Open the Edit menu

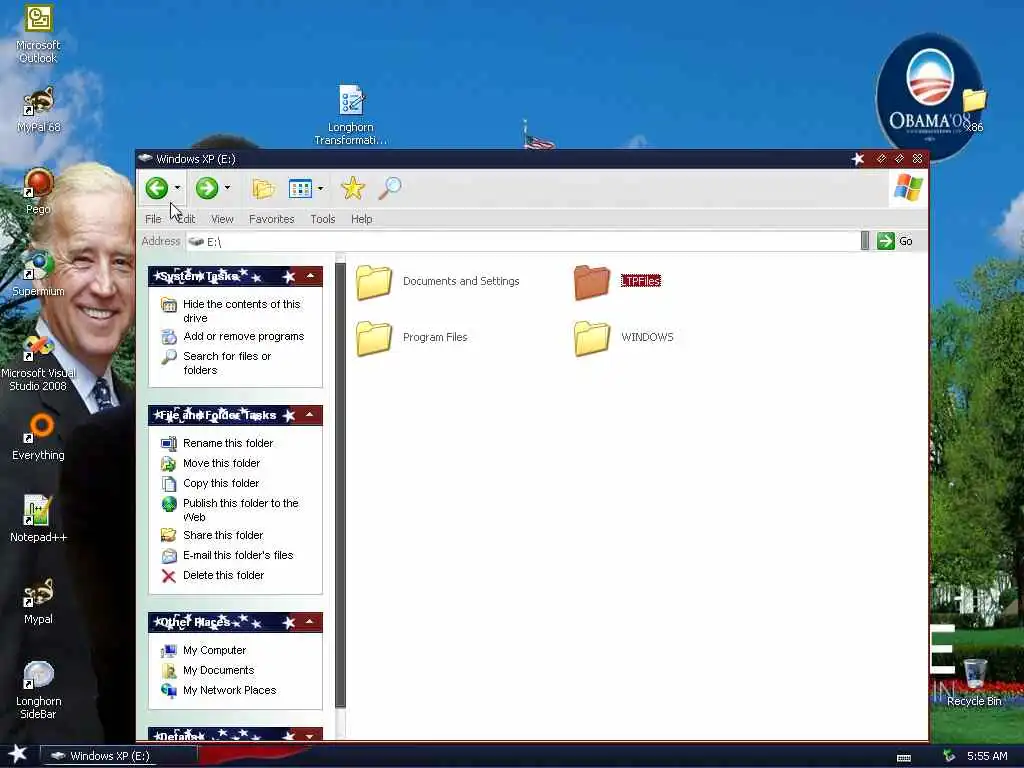[x=186, y=219]
